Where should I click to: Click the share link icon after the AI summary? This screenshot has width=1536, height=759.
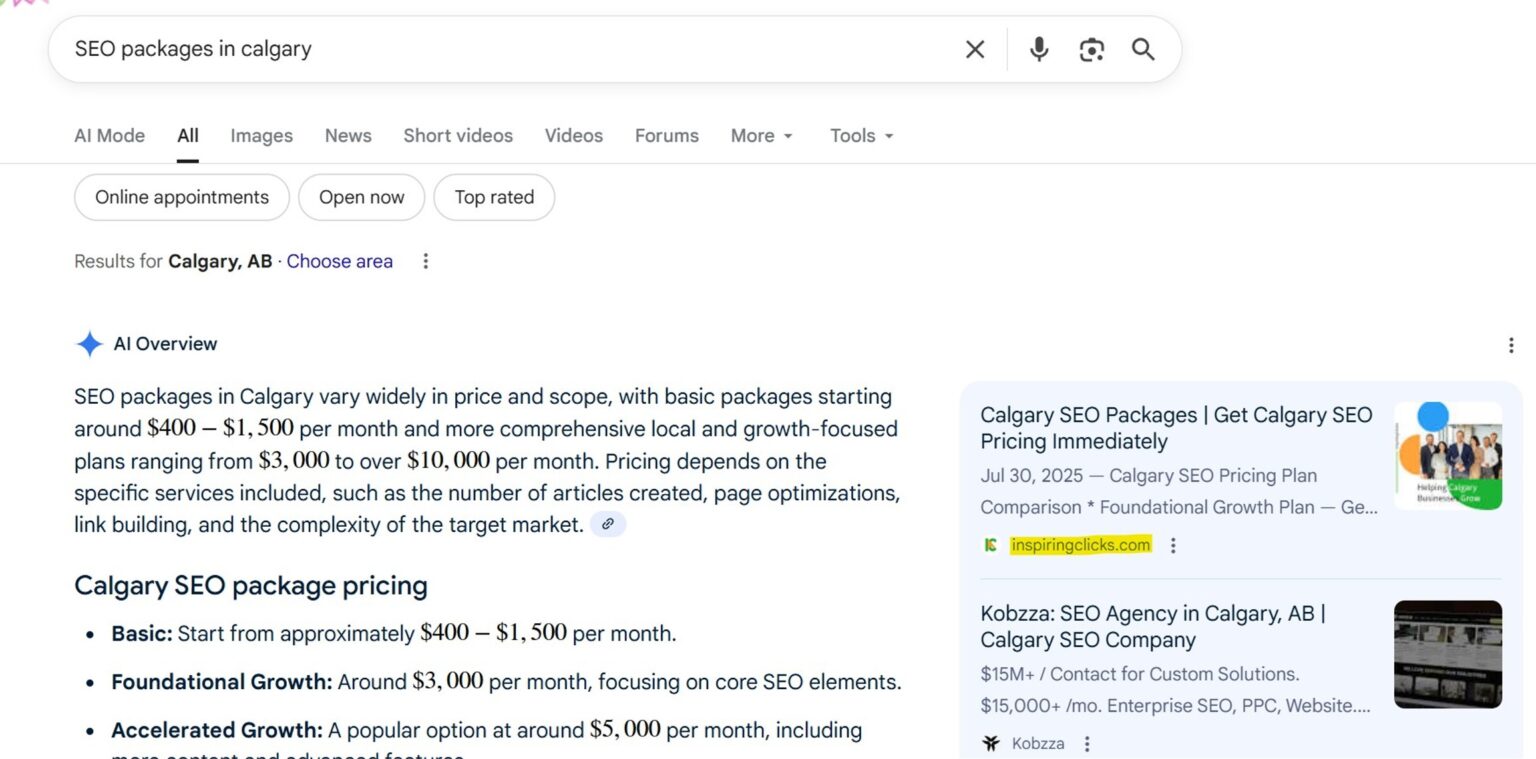(608, 524)
